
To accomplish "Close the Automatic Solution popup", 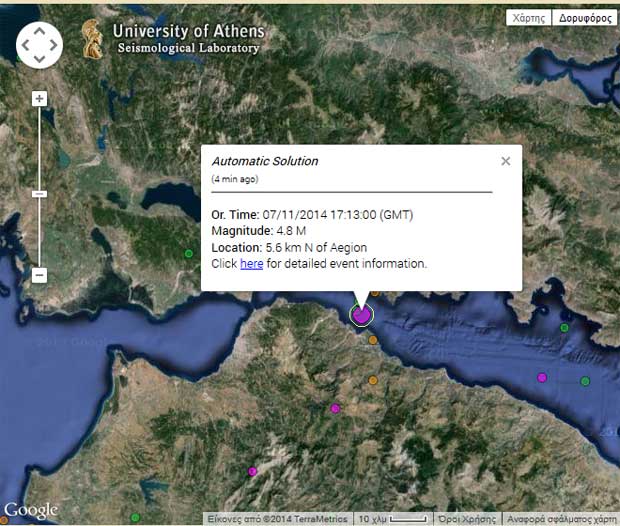I will point(506,161).
